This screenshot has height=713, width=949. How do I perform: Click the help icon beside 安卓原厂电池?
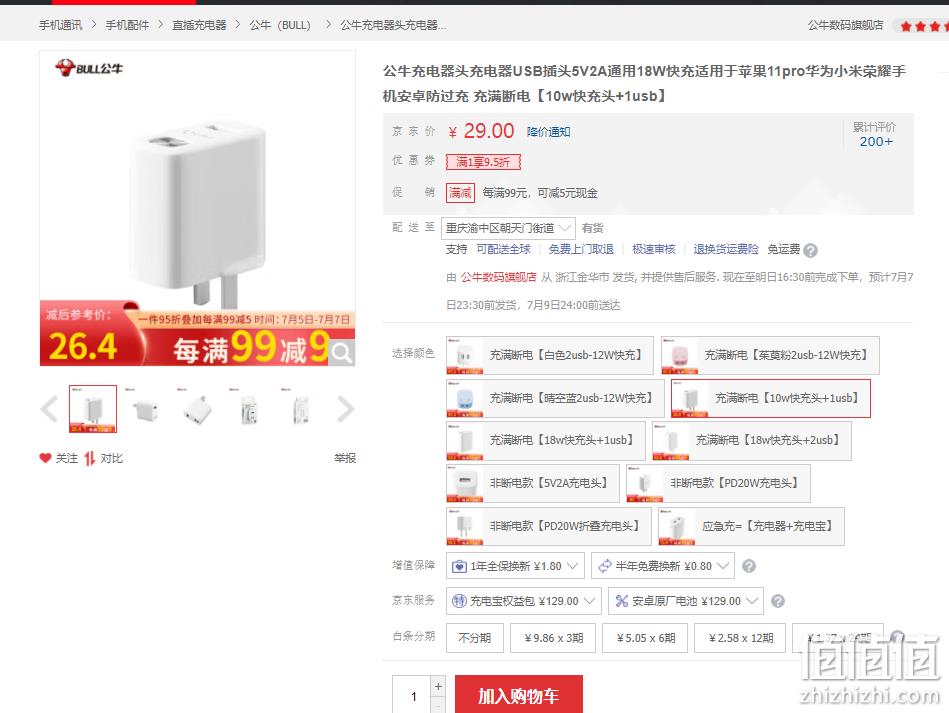[778, 601]
